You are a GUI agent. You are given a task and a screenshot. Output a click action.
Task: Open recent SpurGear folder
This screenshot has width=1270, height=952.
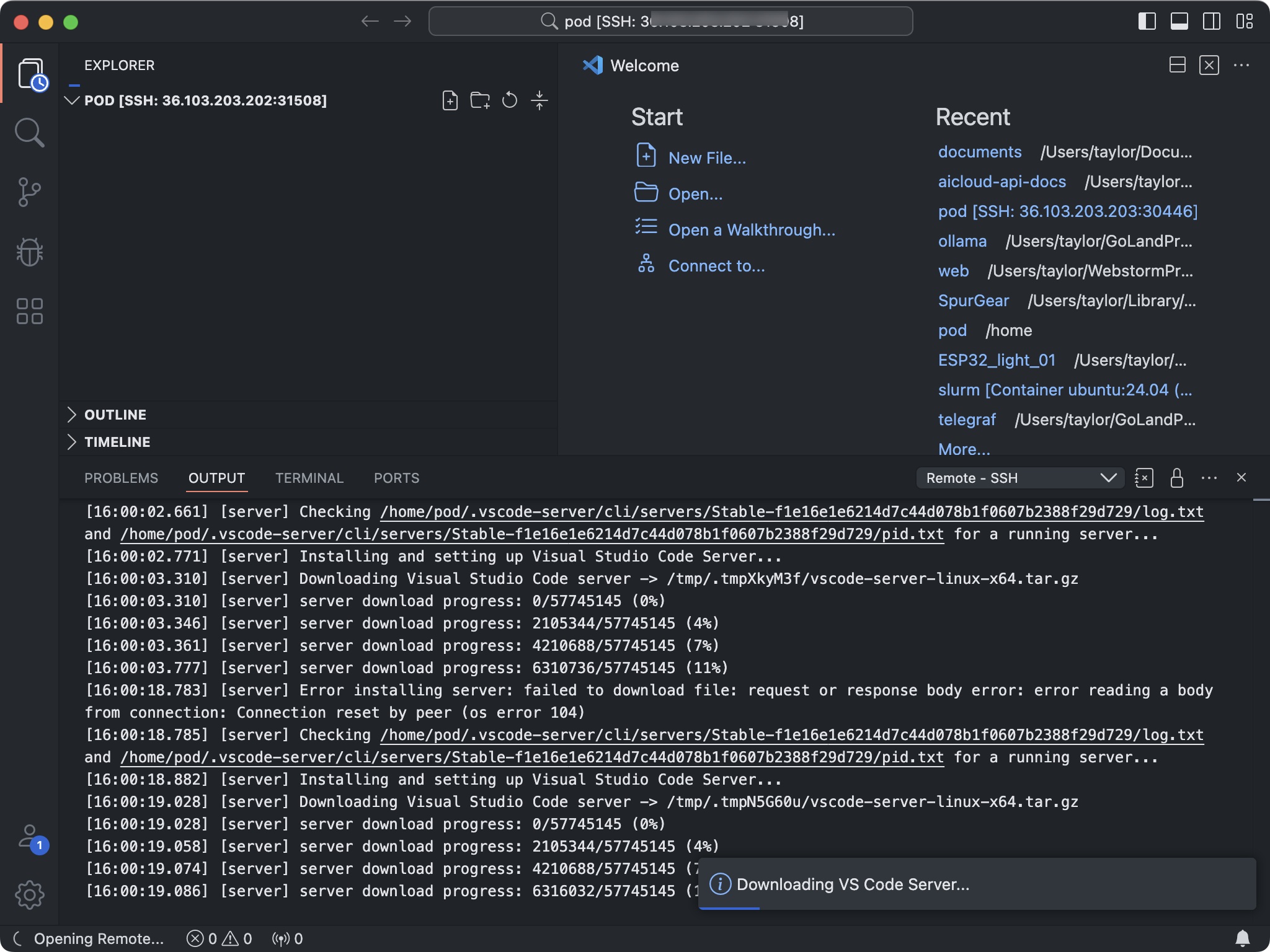click(974, 301)
